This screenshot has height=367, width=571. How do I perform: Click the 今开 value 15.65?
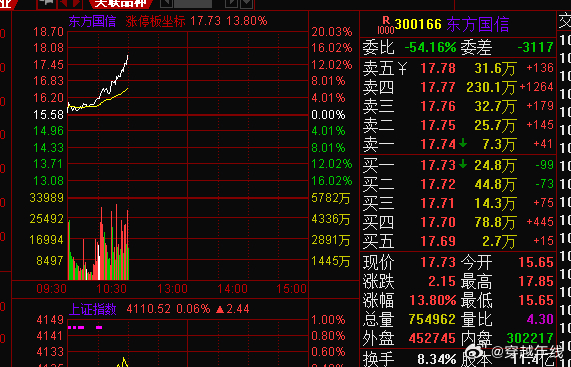tap(536, 262)
